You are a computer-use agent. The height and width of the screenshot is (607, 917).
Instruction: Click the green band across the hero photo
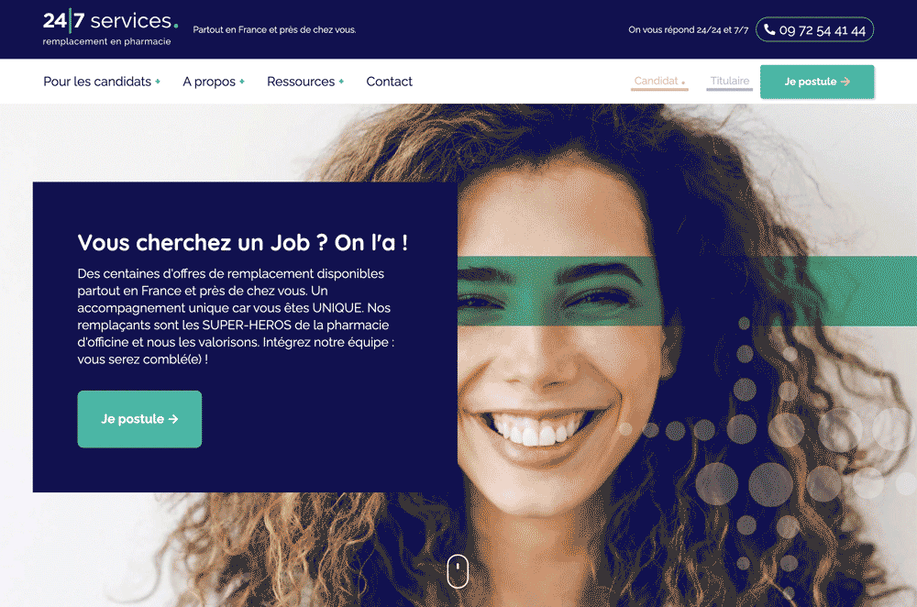pos(687,291)
